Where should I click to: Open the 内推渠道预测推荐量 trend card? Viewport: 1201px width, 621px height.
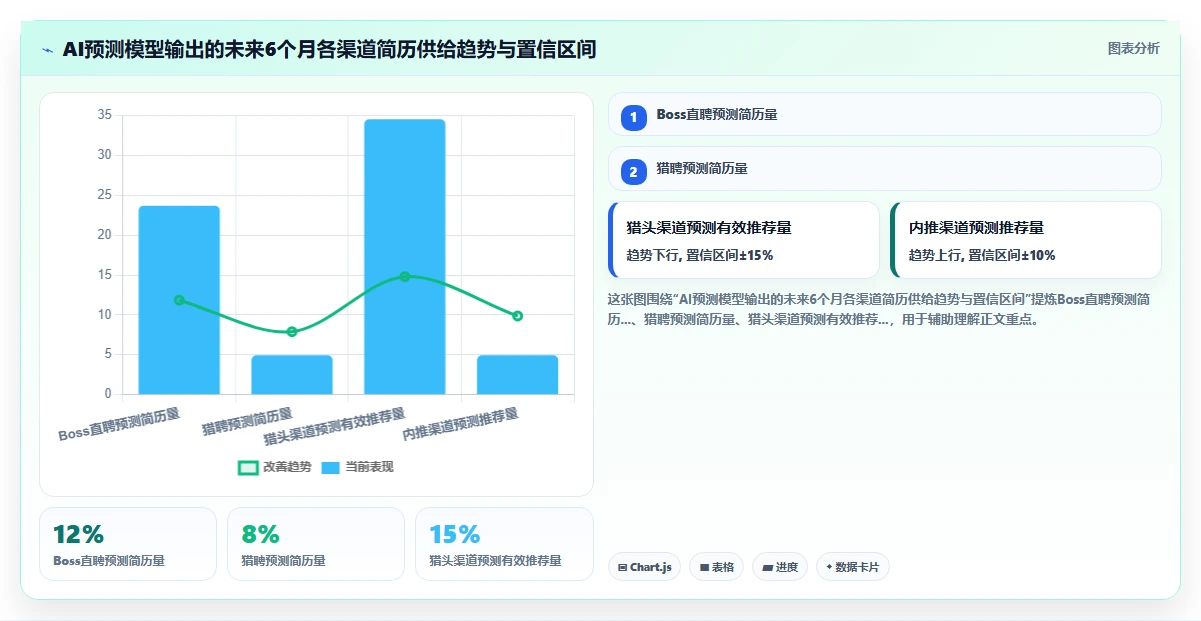click(1026, 240)
